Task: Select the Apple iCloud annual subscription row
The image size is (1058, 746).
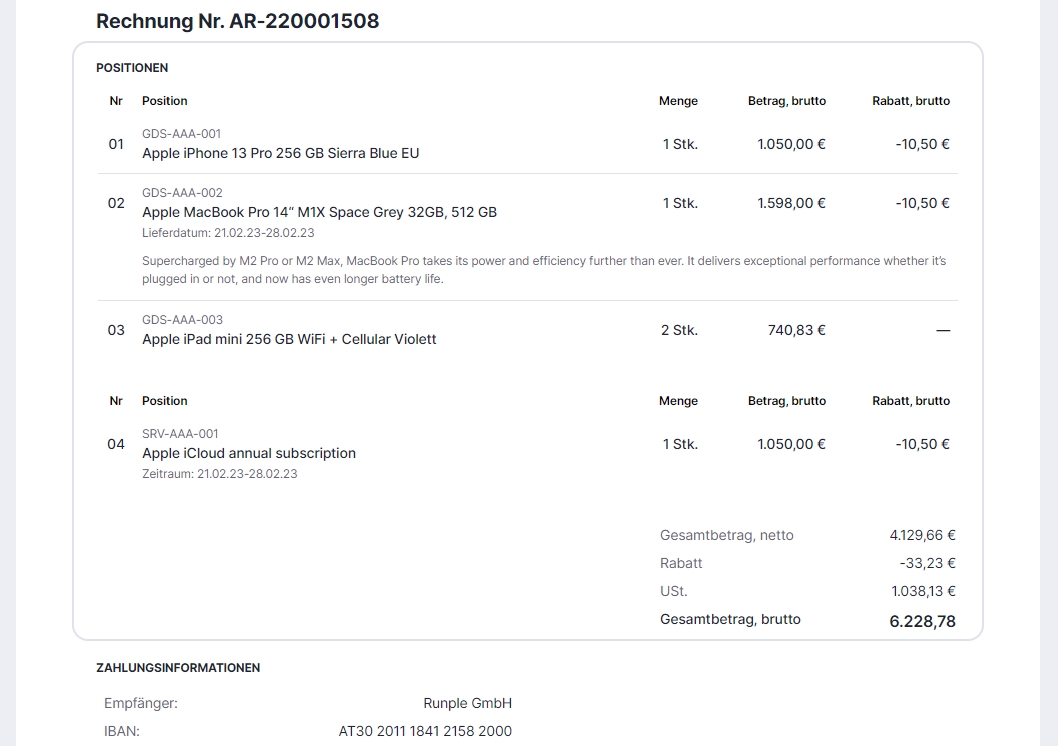Action: pyautogui.click(x=249, y=453)
